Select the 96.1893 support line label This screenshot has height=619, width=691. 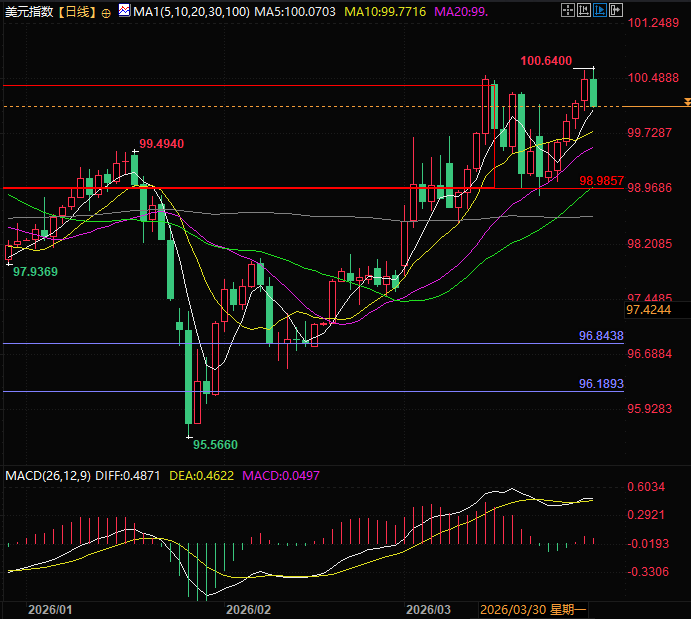pyautogui.click(x=601, y=384)
